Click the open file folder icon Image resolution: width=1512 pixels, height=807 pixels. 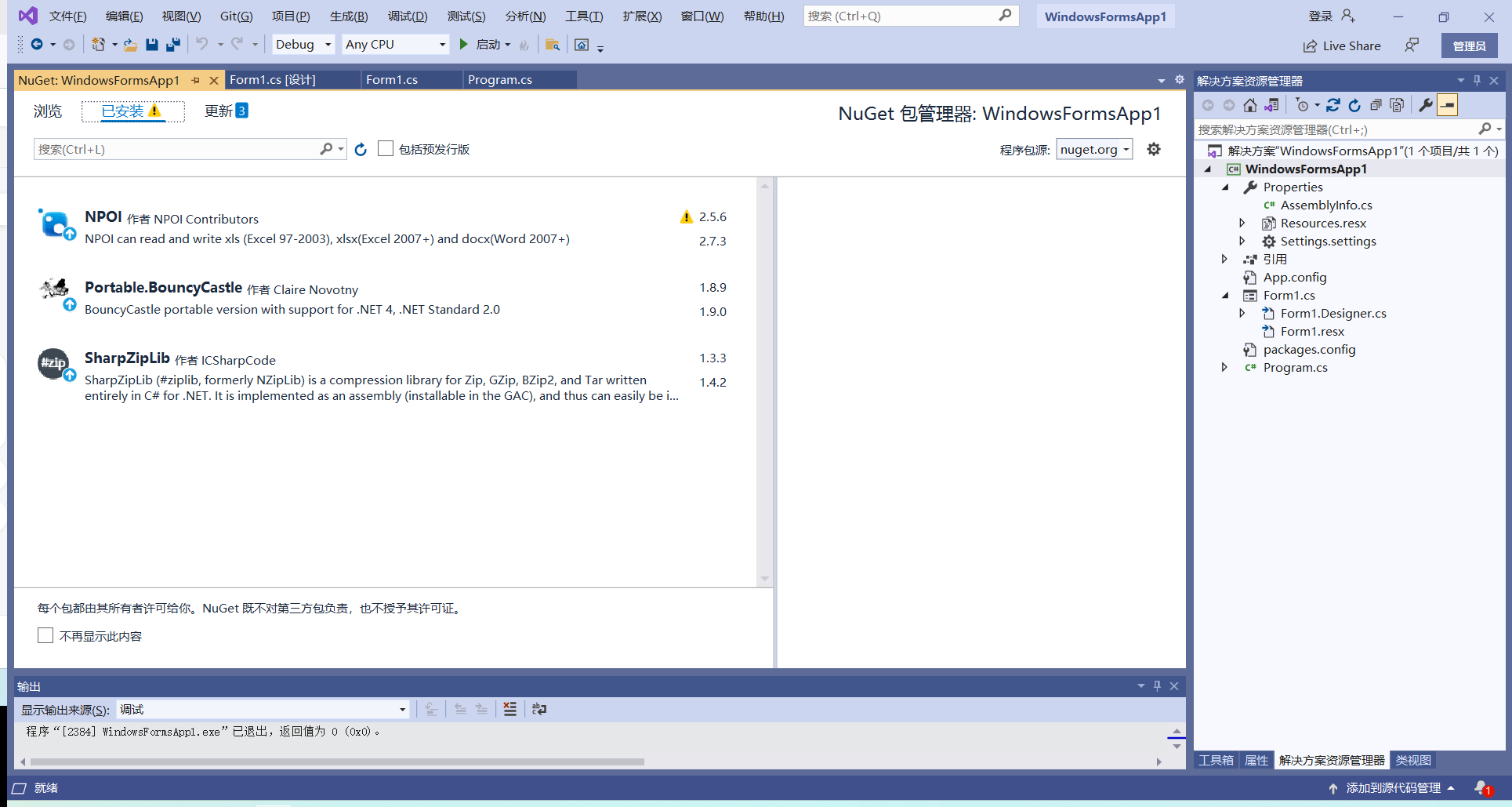tap(130, 45)
